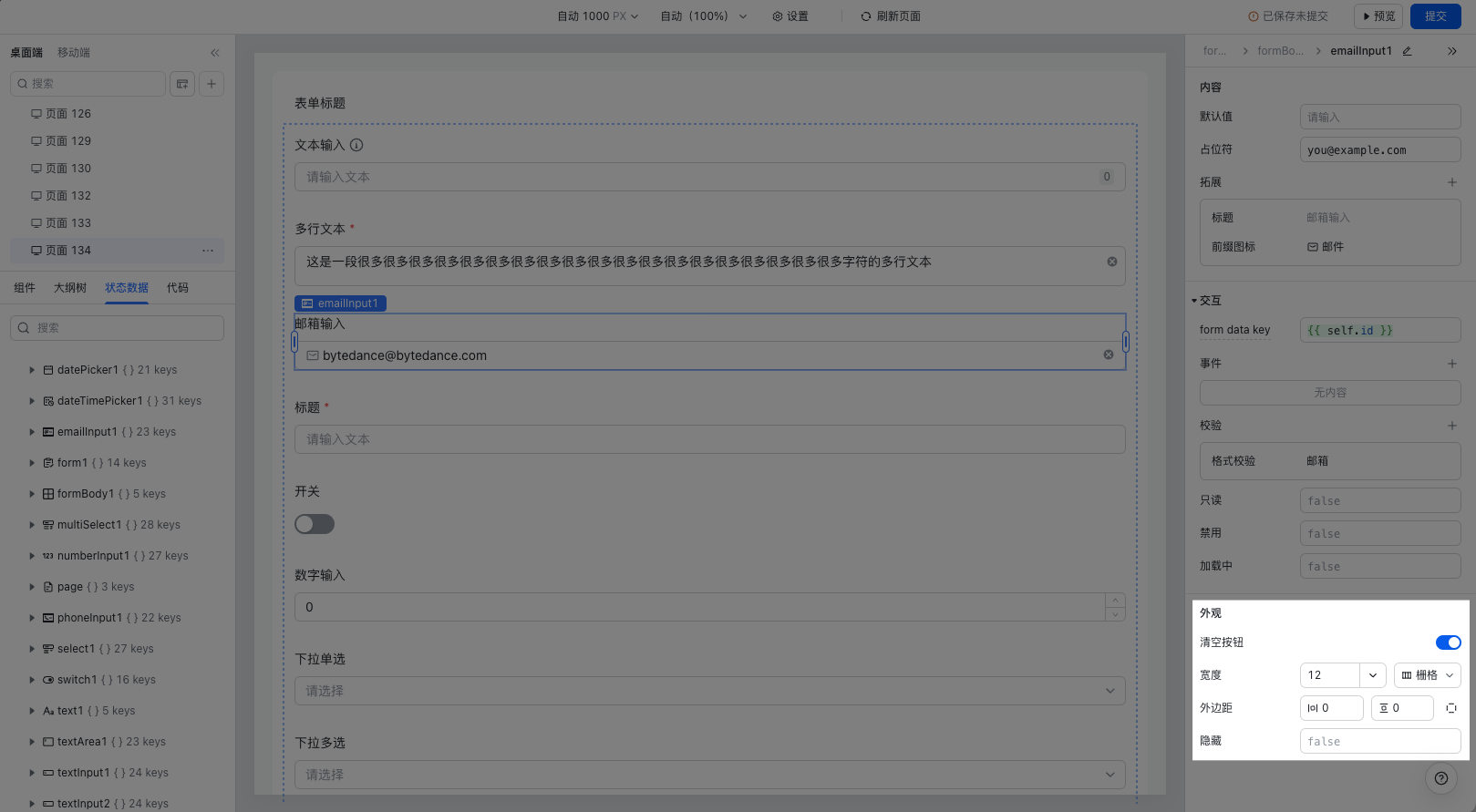
Task: Expand emailInput1 state node
Action: (x=32, y=432)
